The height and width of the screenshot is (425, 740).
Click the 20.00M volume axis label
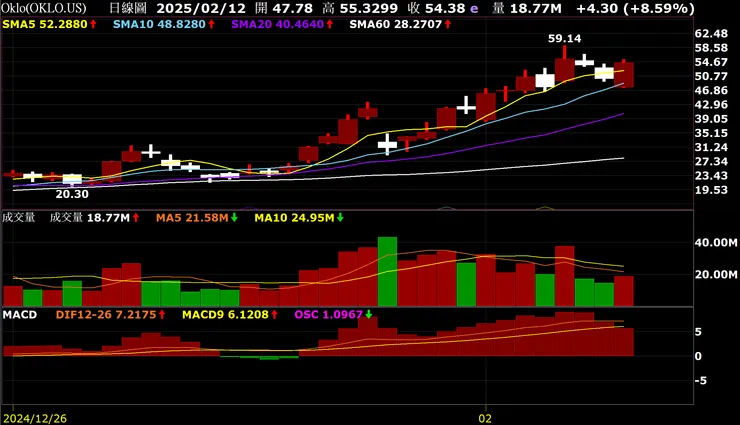[x=716, y=275]
